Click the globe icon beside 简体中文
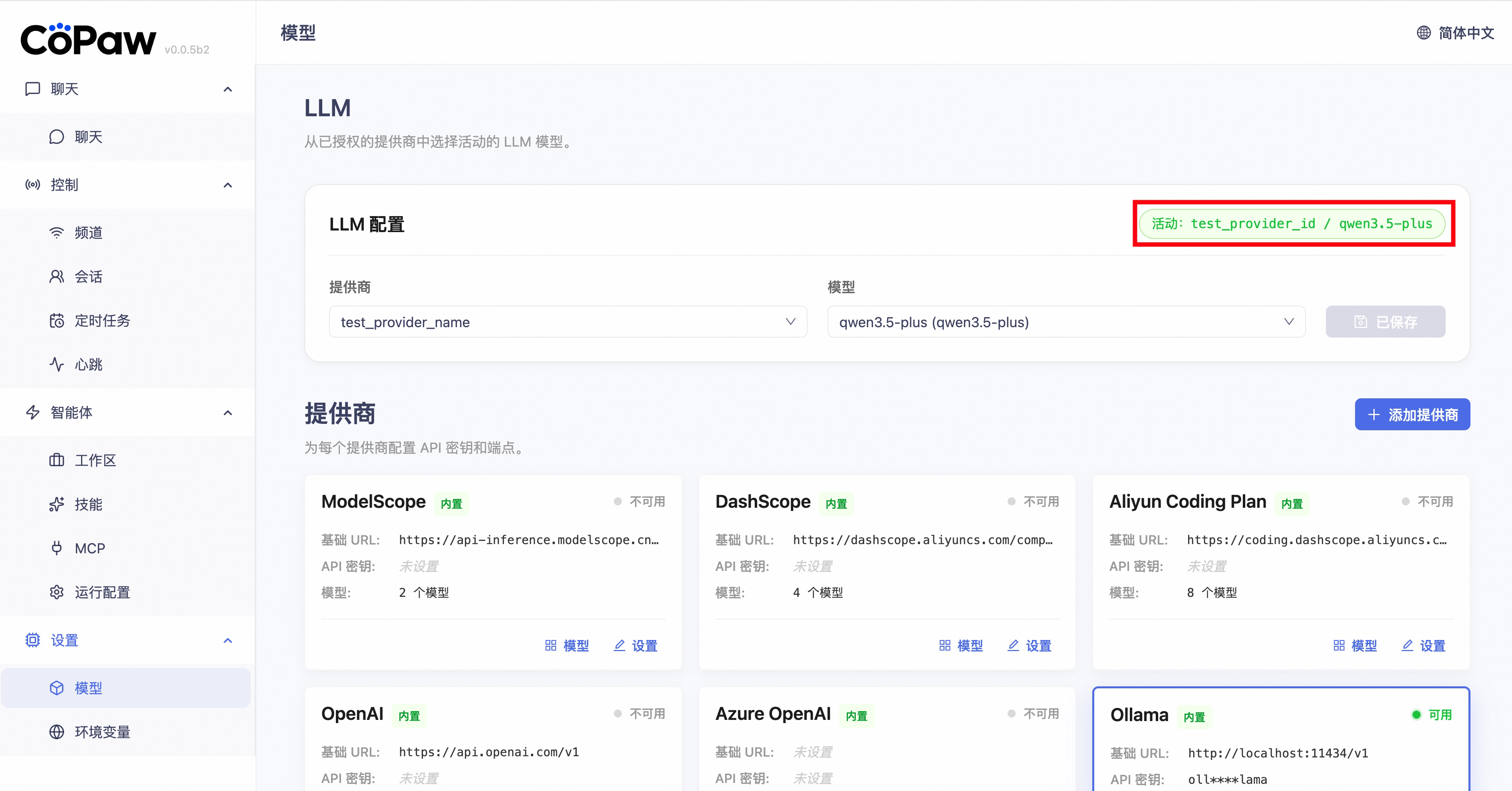This screenshot has width=1512, height=791. coord(1423,33)
